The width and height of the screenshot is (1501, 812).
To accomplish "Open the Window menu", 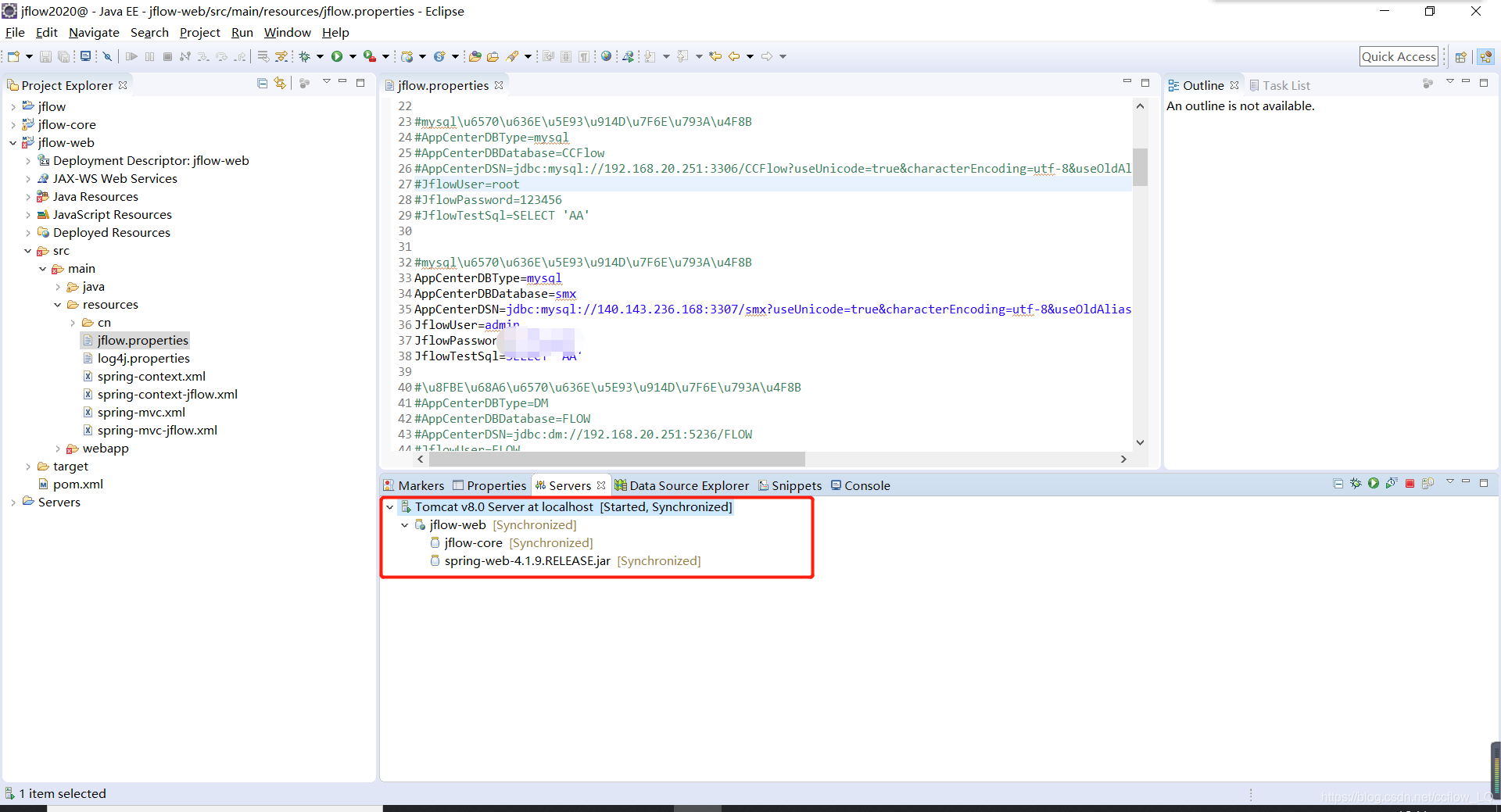I will tap(287, 32).
